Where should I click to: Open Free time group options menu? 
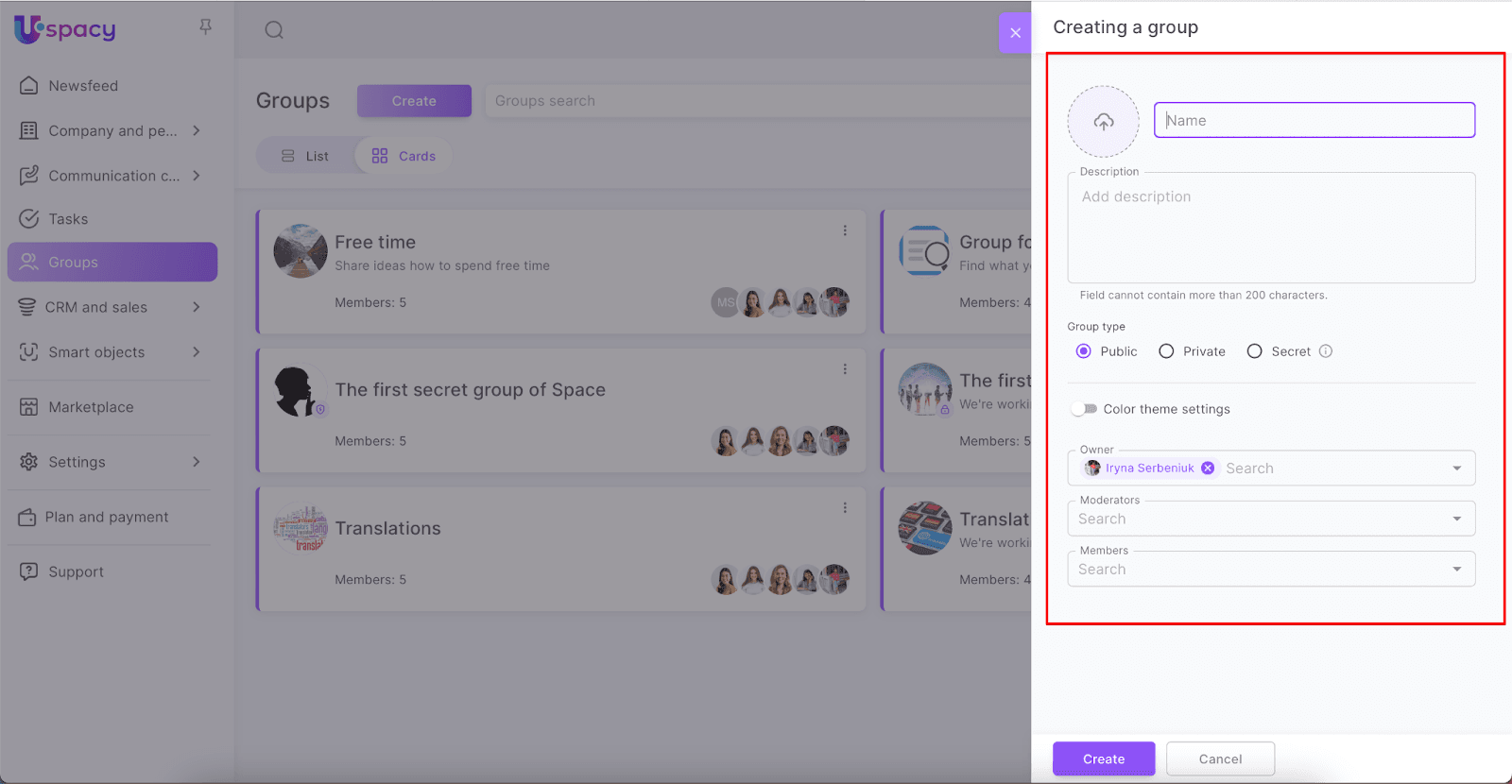point(845,230)
